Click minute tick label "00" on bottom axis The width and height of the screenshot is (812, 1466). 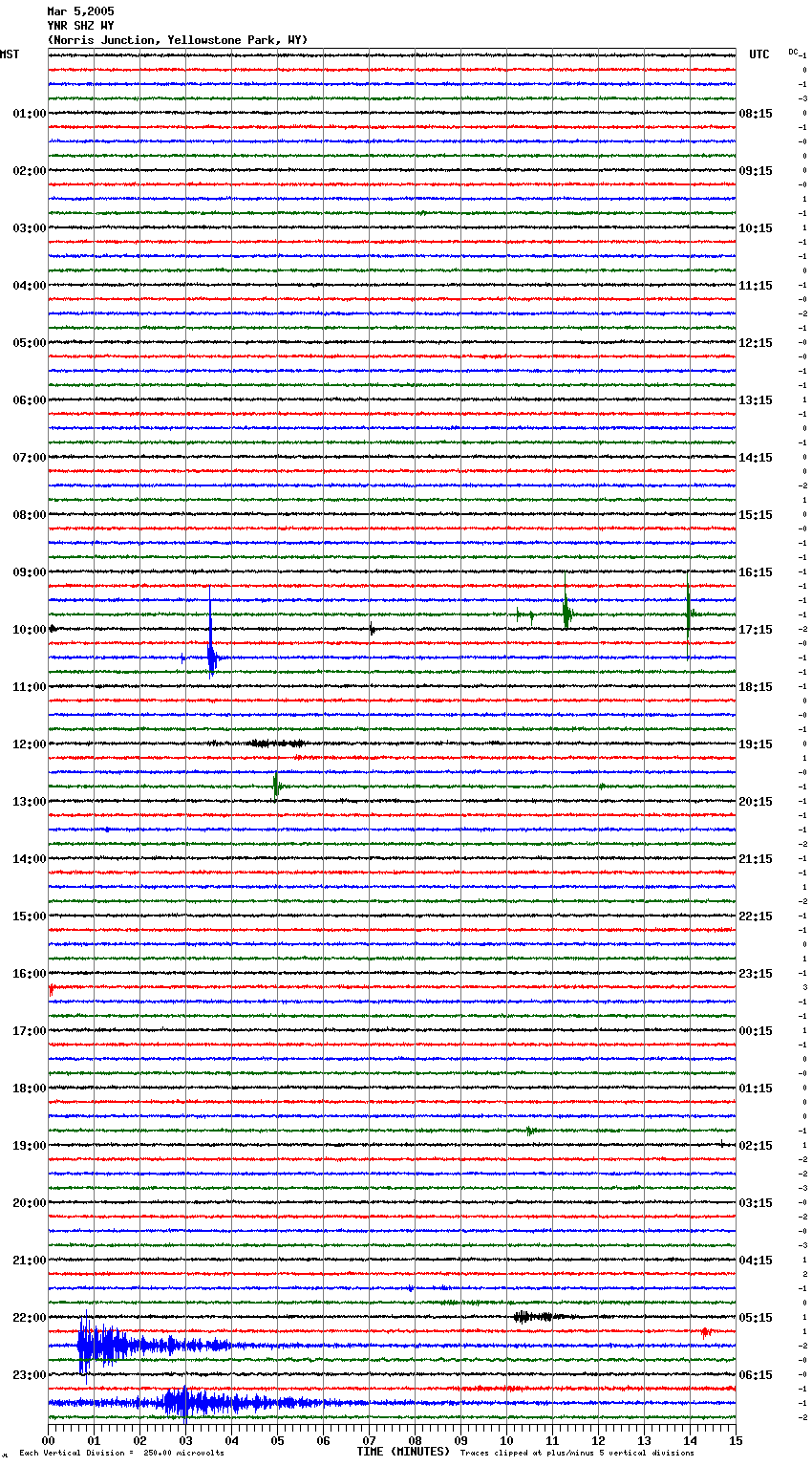(x=48, y=1440)
